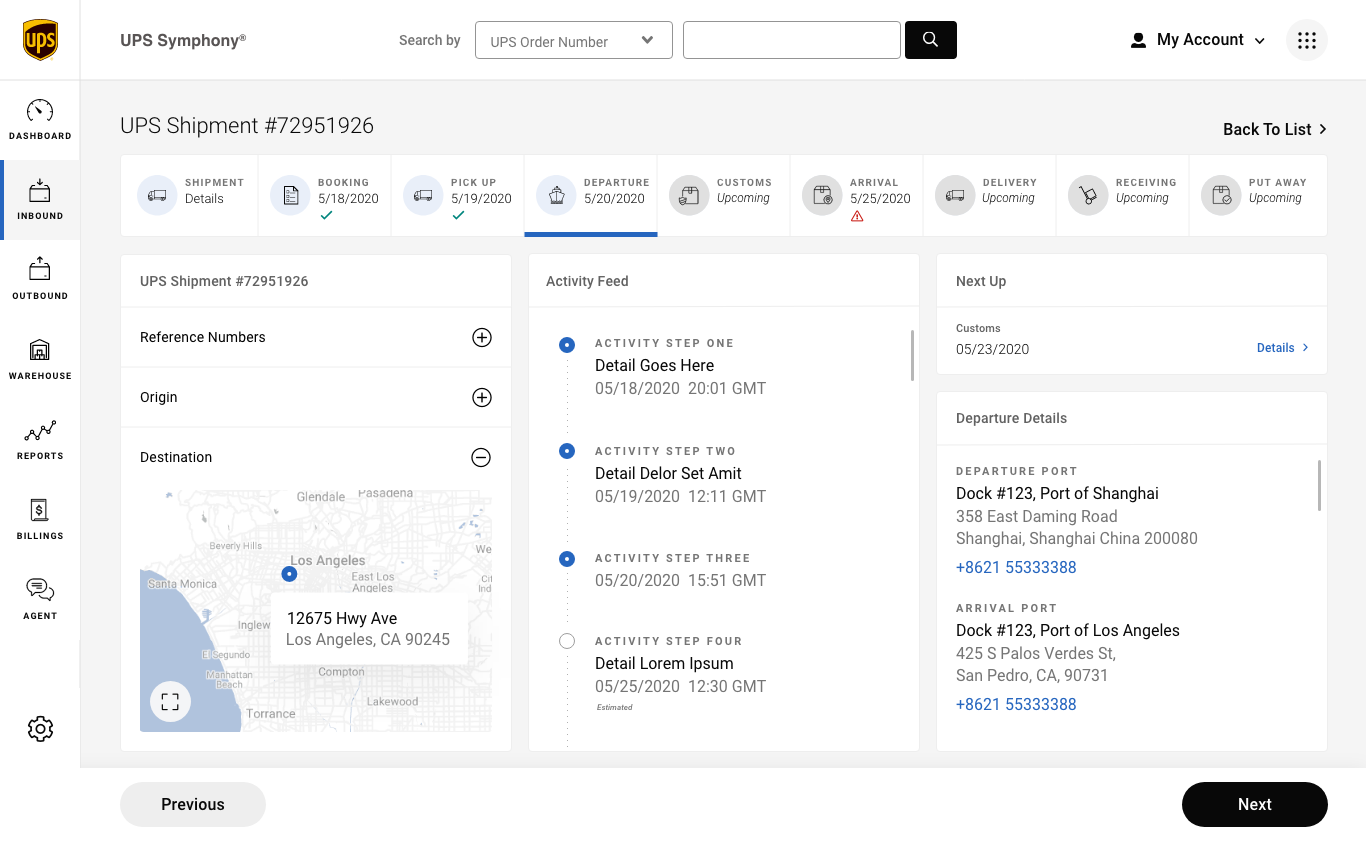Switch to the Customs step tab
Screen dimensions: 1366x841
(723, 195)
